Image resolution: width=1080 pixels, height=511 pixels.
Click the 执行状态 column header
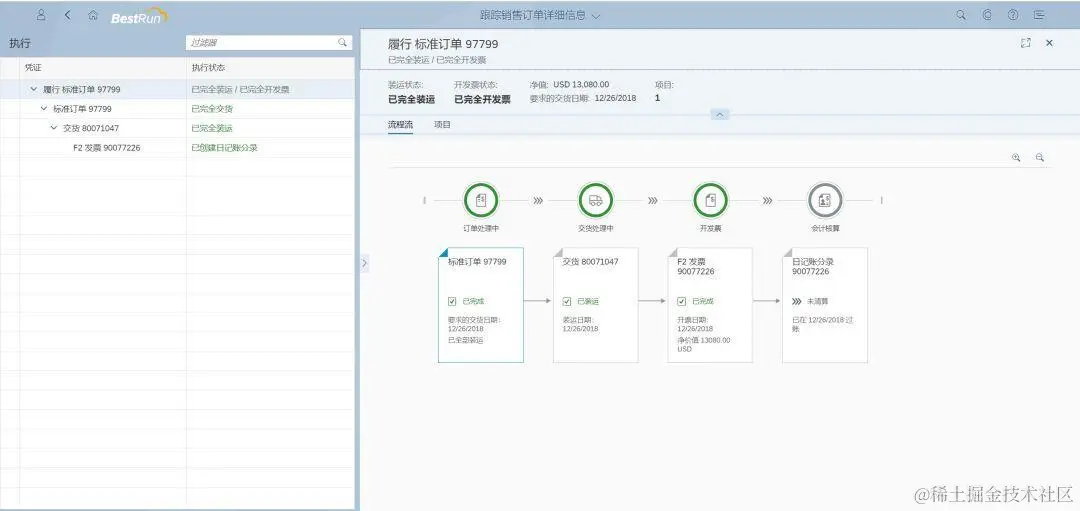(208, 68)
